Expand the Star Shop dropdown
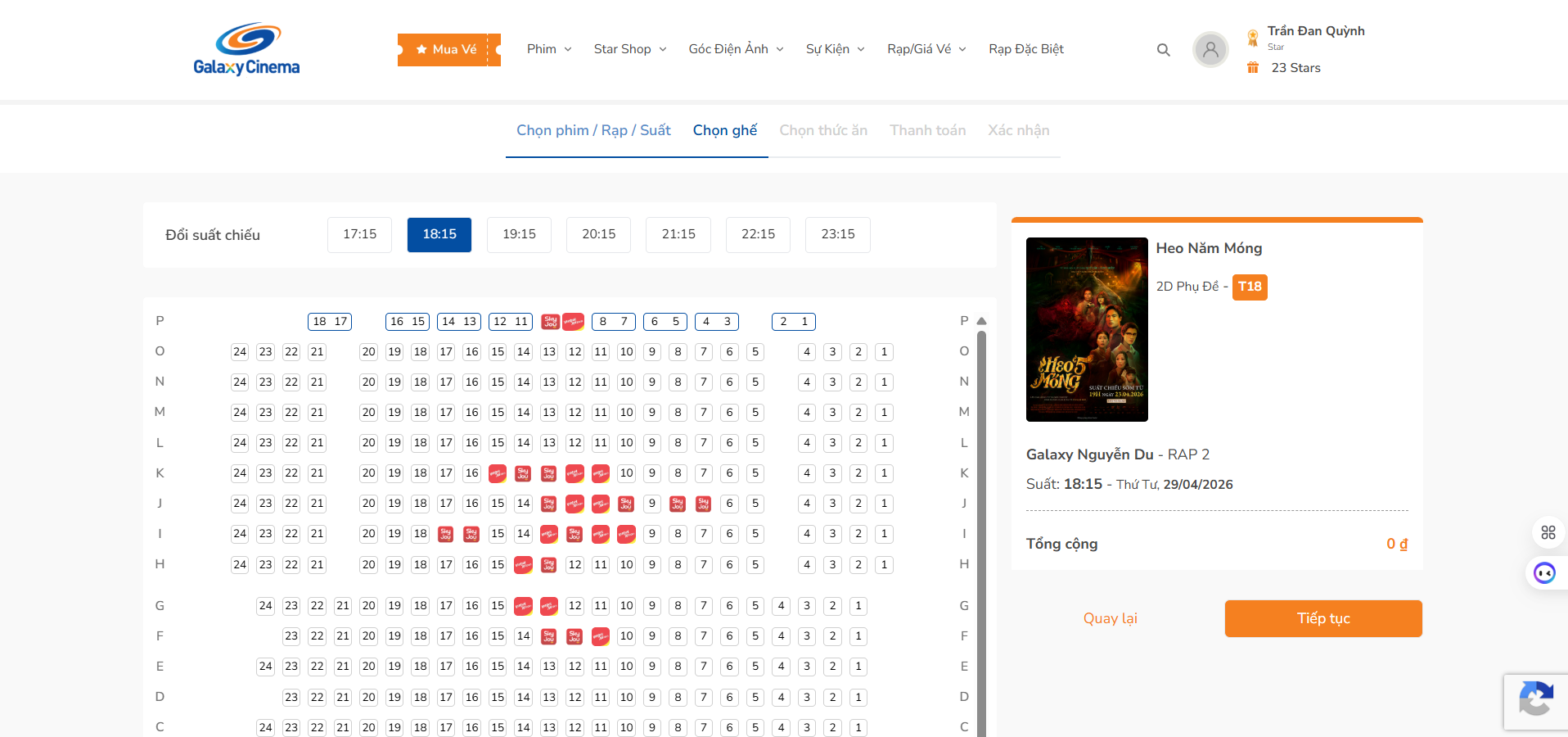This screenshot has width=1568, height=737. pos(630,49)
